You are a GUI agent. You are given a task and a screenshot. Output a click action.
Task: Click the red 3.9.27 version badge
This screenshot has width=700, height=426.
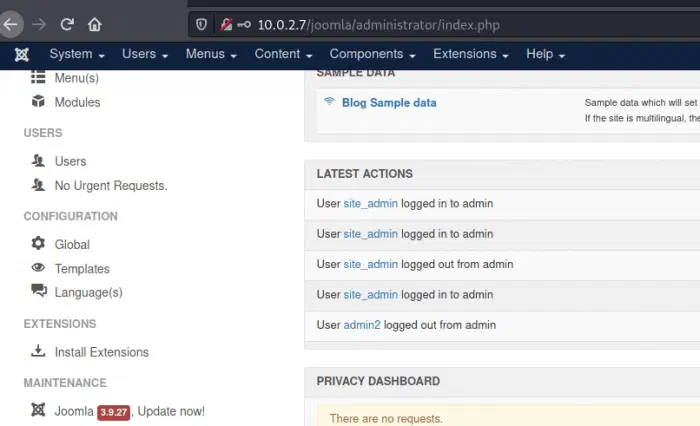click(114, 412)
